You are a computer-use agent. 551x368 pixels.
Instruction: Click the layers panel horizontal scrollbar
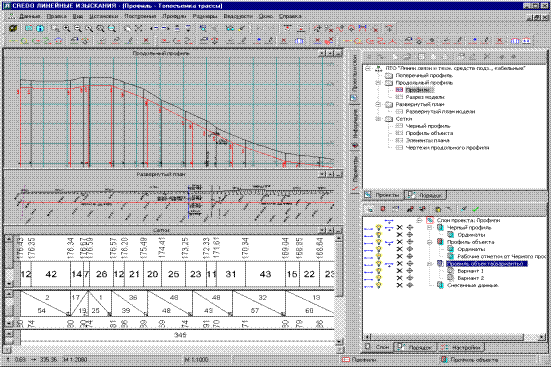454,337
